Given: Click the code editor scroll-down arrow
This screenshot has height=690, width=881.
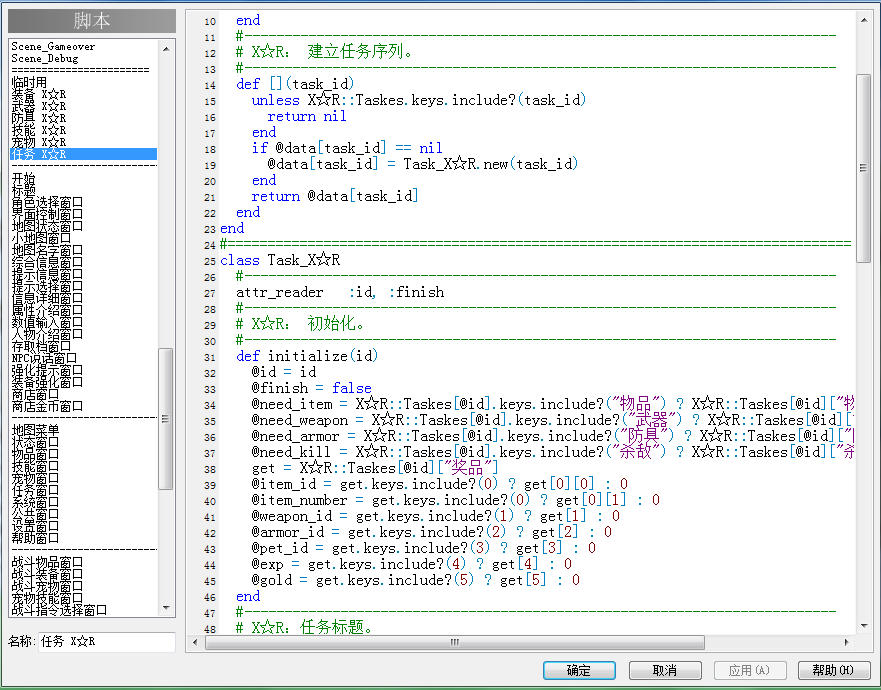Looking at the screenshot, I should click(864, 625).
